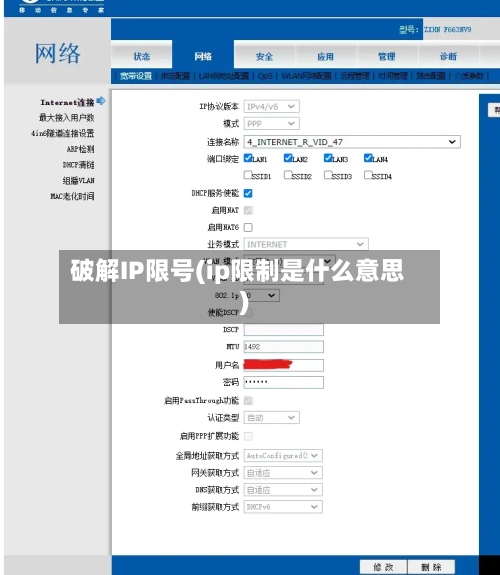Open 组播VLAN in the sidebar

pyautogui.click(x=79, y=180)
